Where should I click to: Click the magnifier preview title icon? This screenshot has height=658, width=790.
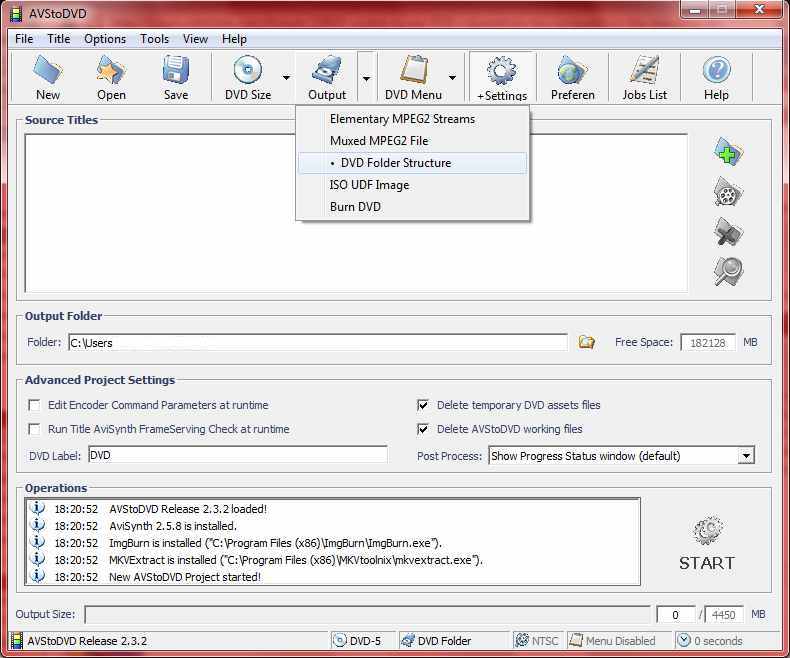(x=728, y=271)
